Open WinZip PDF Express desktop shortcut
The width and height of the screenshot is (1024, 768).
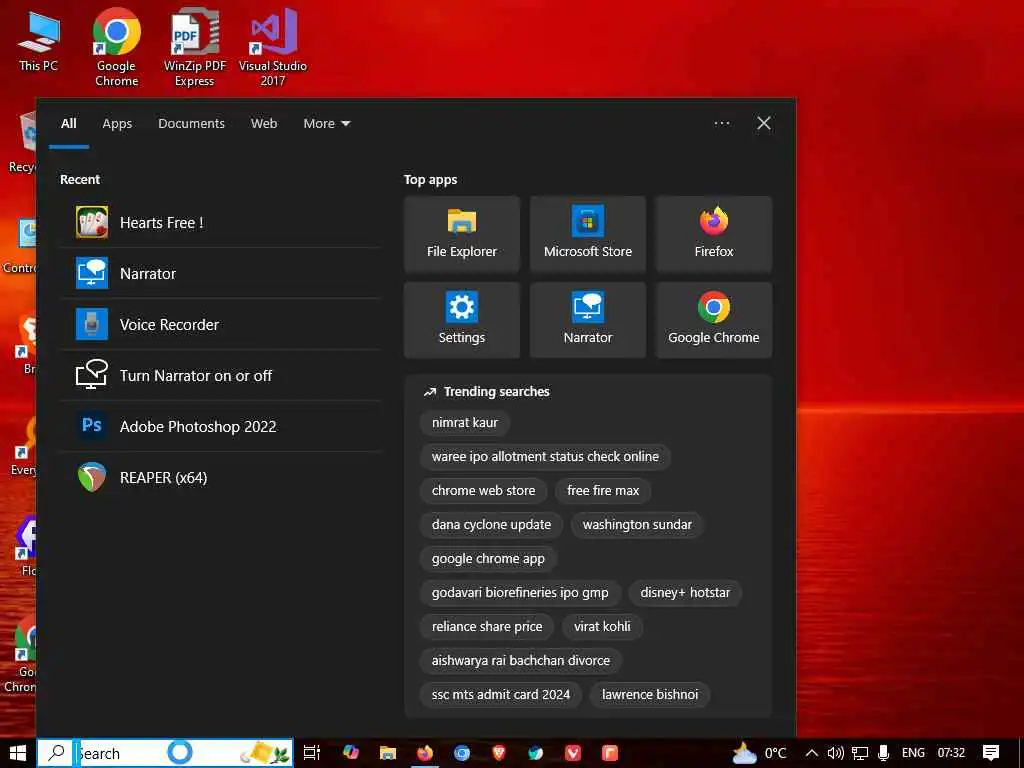tap(195, 47)
